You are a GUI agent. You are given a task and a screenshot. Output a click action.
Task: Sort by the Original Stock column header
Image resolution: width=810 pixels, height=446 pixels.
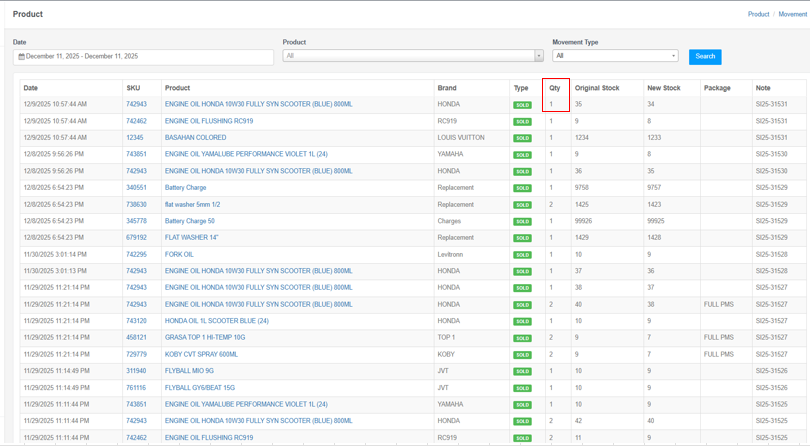pyautogui.click(x=597, y=88)
